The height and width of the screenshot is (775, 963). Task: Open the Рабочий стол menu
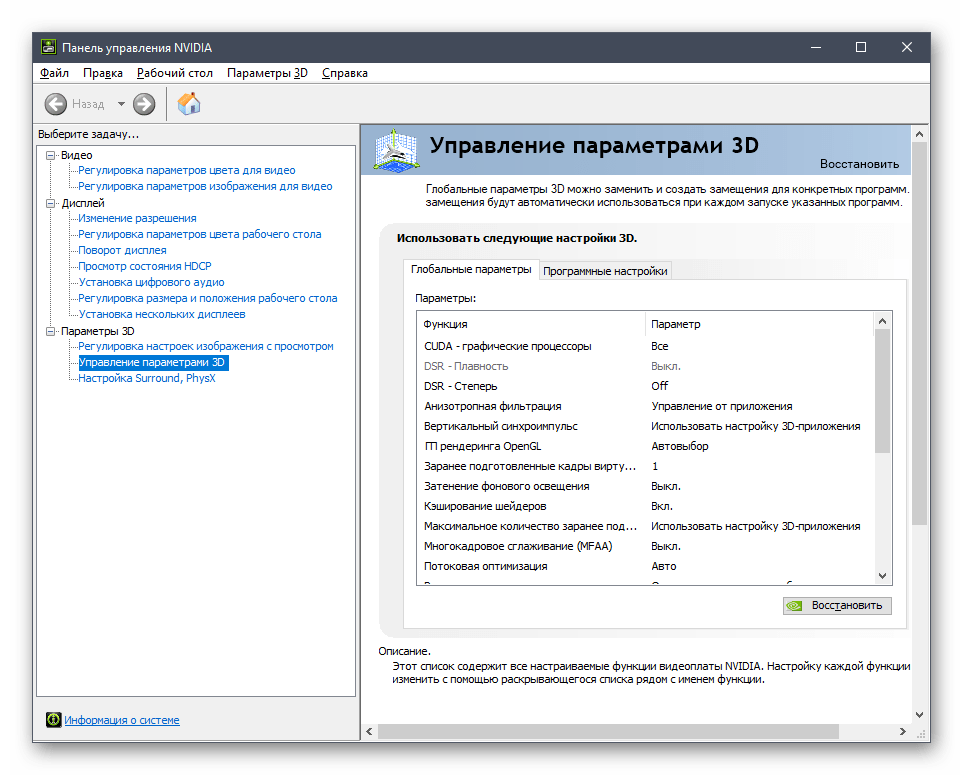[174, 73]
